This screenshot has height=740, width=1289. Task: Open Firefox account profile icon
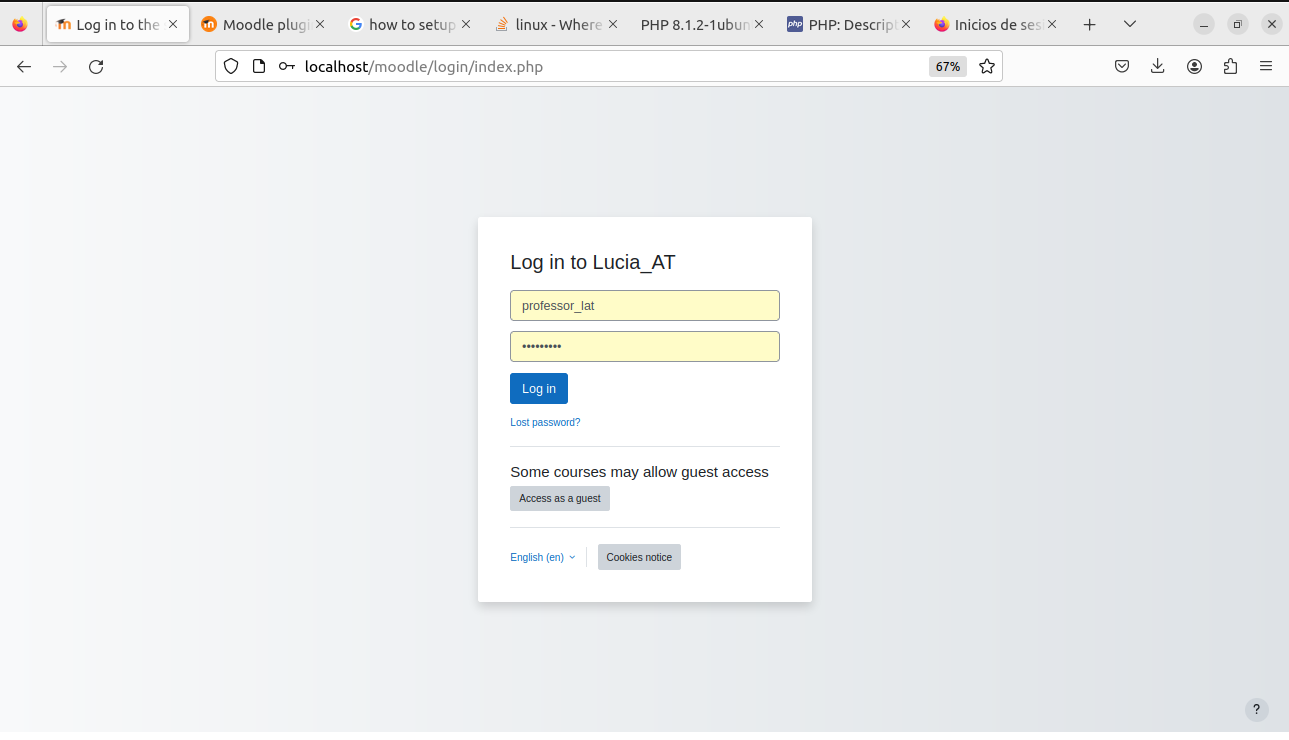tap(1194, 67)
